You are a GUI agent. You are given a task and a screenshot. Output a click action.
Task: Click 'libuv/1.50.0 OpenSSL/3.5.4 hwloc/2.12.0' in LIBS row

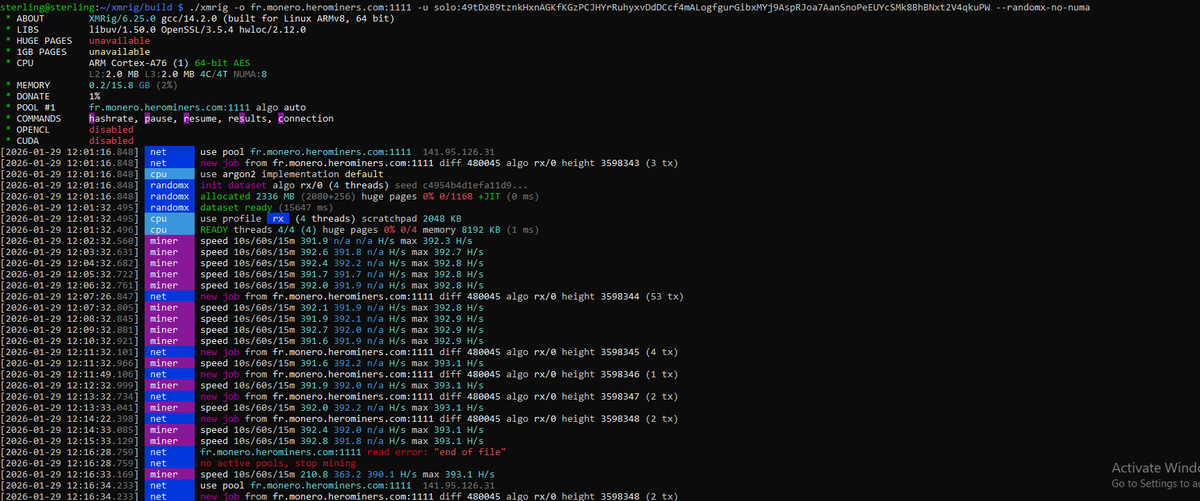196,29
